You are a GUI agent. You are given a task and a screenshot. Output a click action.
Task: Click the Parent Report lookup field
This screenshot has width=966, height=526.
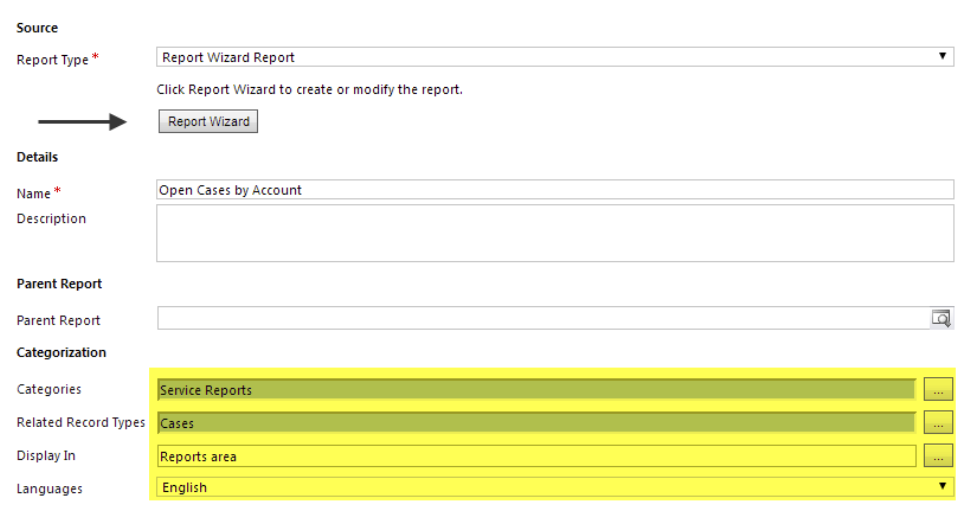pos(543,318)
